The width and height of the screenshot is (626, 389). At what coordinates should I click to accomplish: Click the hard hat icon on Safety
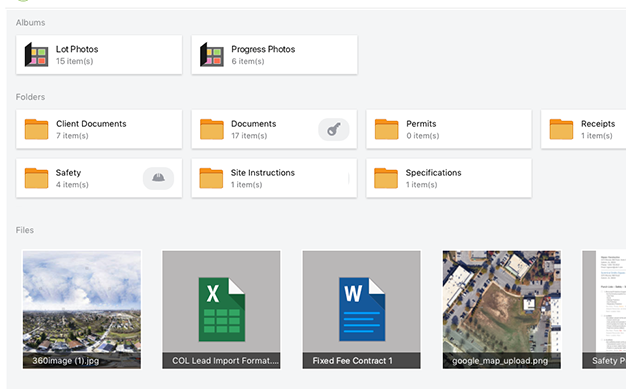click(x=158, y=178)
